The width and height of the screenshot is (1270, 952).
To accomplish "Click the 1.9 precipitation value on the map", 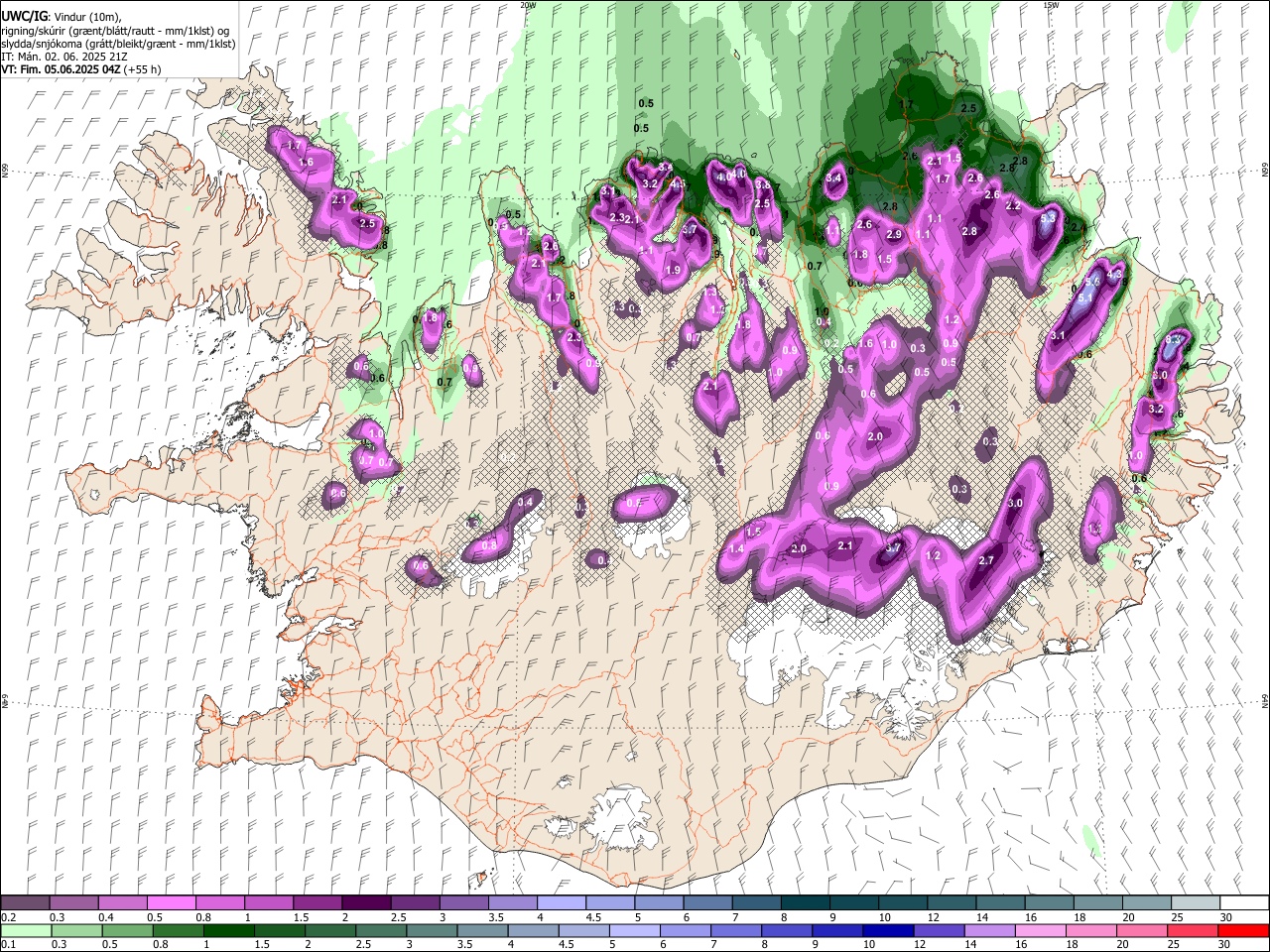I will (673, 271).
